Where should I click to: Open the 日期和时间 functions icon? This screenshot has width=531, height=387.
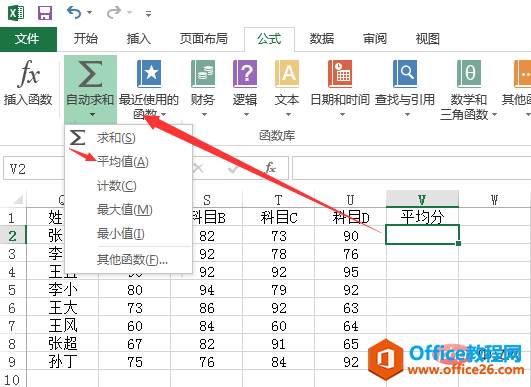point(340,74)
